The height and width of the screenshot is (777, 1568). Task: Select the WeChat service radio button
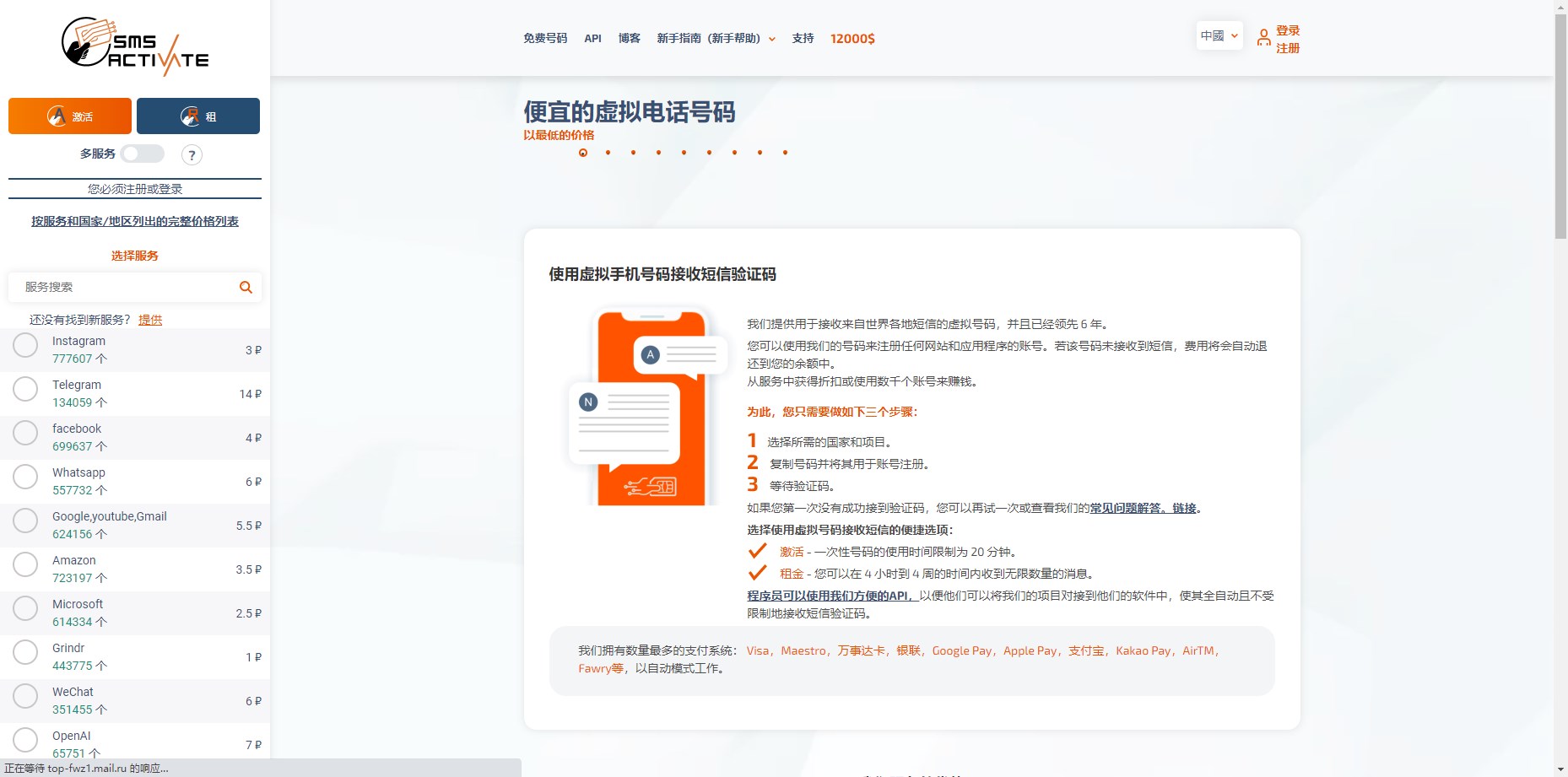point(25,696)
